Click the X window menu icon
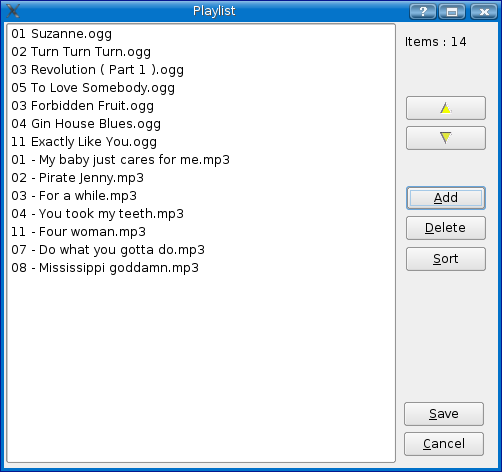Viewport: 502px width, 472px height. pyautogui.click(x=13, y=11)
